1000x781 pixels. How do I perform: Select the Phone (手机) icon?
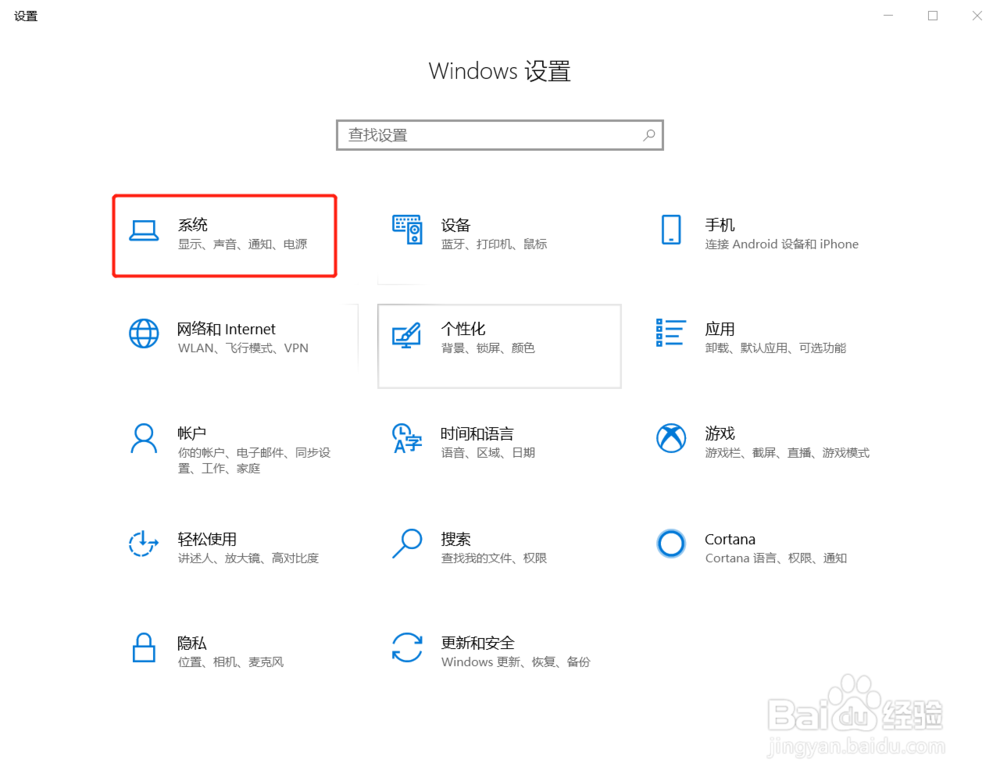[x=671, y=230]
